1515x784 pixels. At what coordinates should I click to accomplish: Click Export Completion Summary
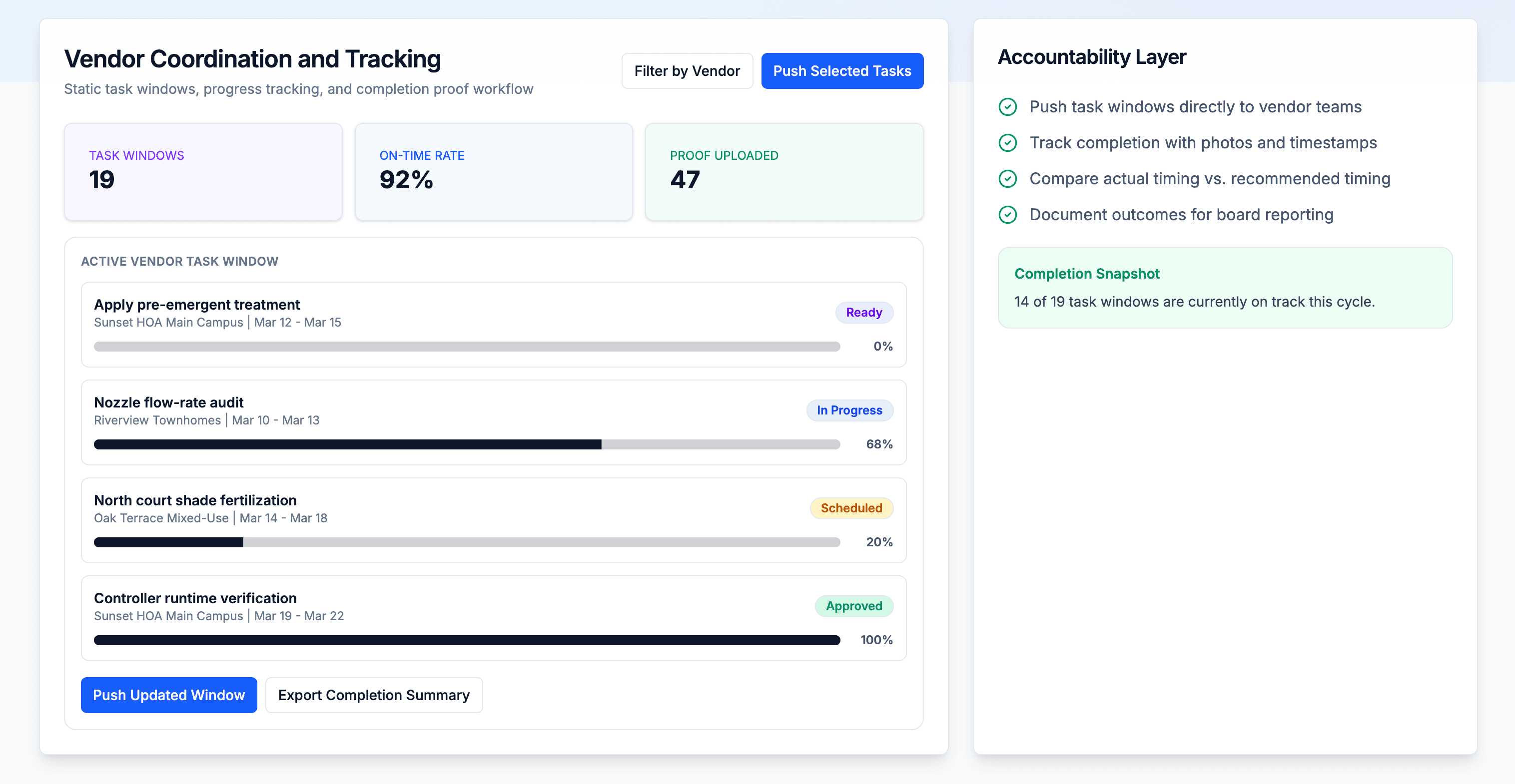pos(374,695)
